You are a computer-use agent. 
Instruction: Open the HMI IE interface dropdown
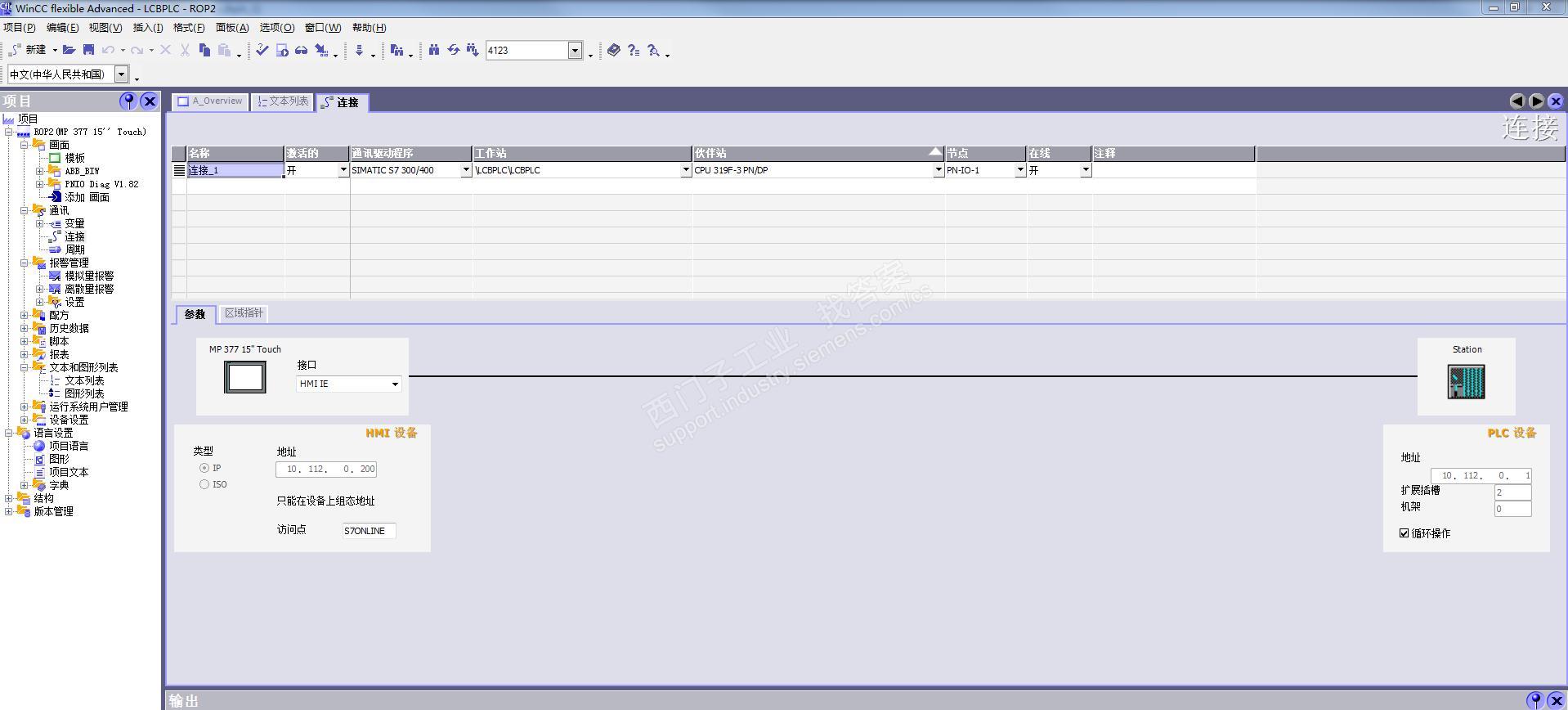click(395, 384)
